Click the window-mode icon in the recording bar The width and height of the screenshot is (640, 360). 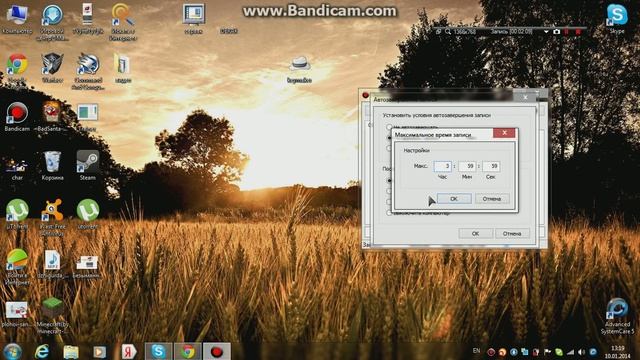(438, 31)
